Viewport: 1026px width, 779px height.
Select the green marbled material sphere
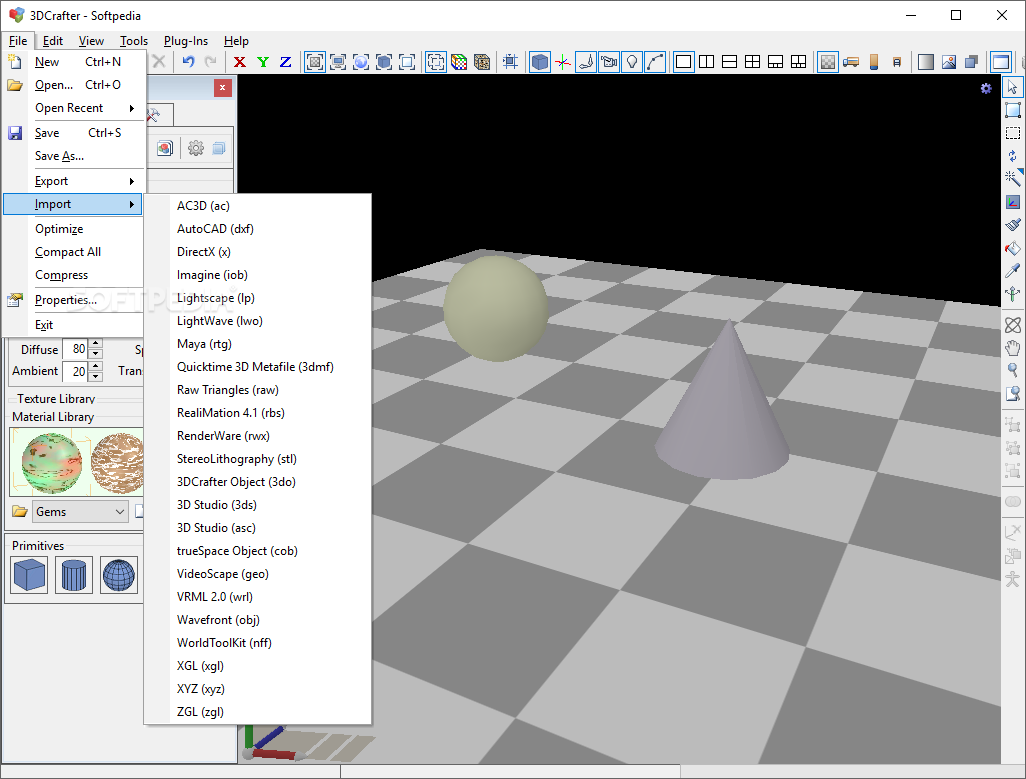(52, 462)
